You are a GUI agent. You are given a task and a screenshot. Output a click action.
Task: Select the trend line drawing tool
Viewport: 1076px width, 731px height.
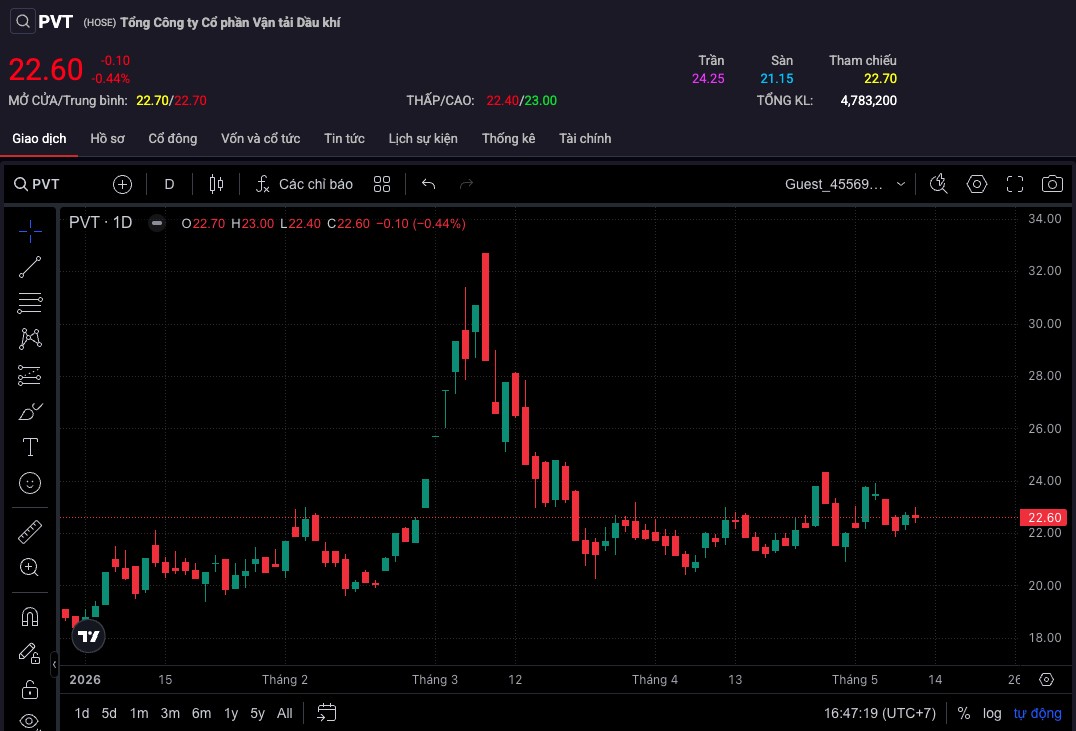30,267
